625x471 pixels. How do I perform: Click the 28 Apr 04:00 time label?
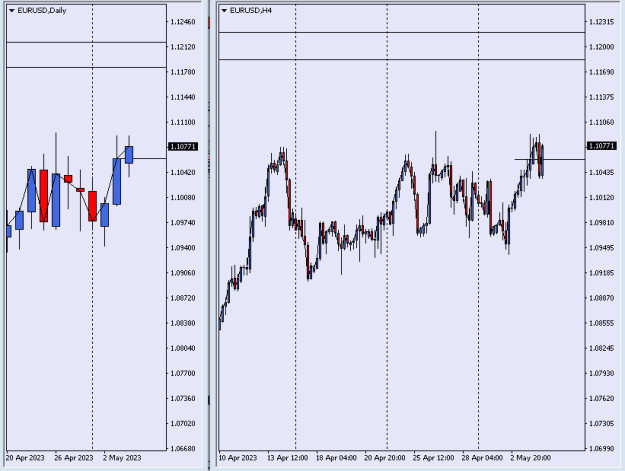pyautogui.click(x=482, y=458)
